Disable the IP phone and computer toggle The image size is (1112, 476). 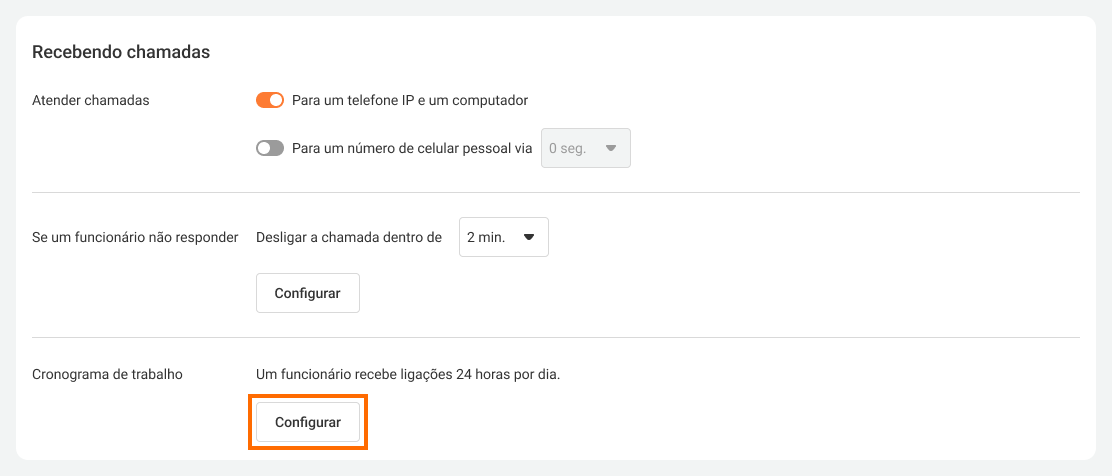coord(270,100)
